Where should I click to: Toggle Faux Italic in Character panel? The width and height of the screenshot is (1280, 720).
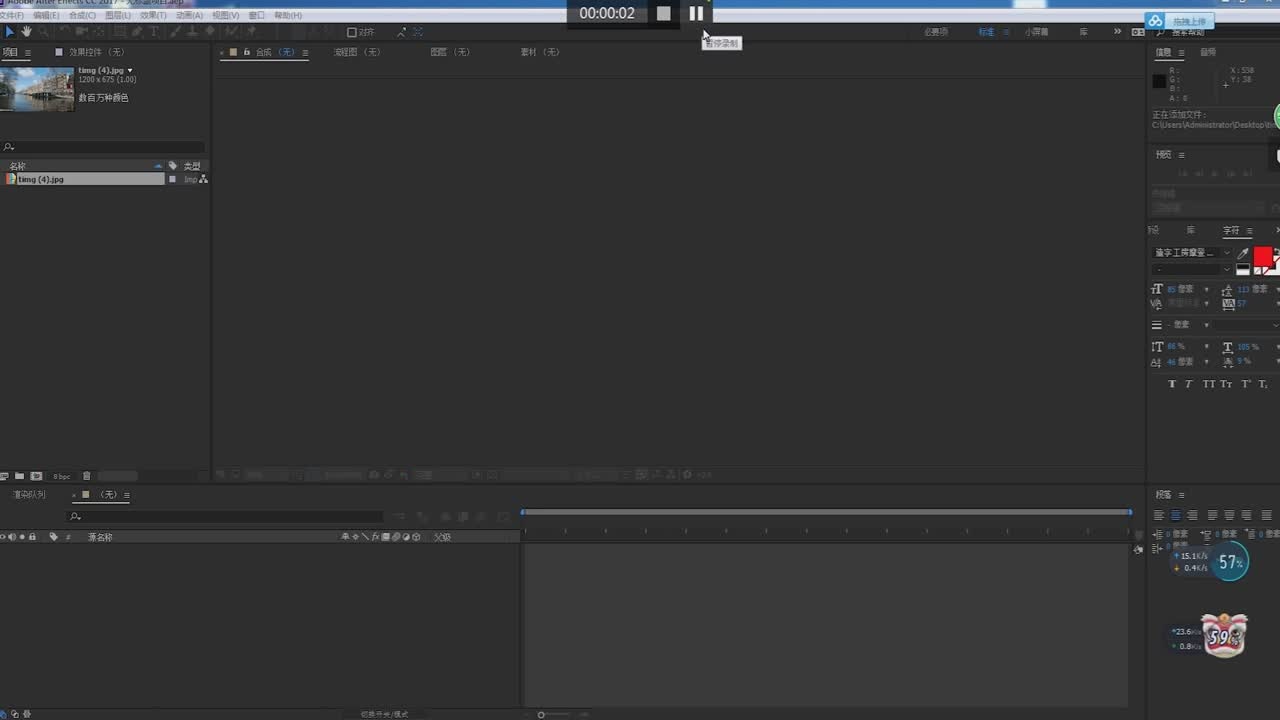(x=1189, y=384)
